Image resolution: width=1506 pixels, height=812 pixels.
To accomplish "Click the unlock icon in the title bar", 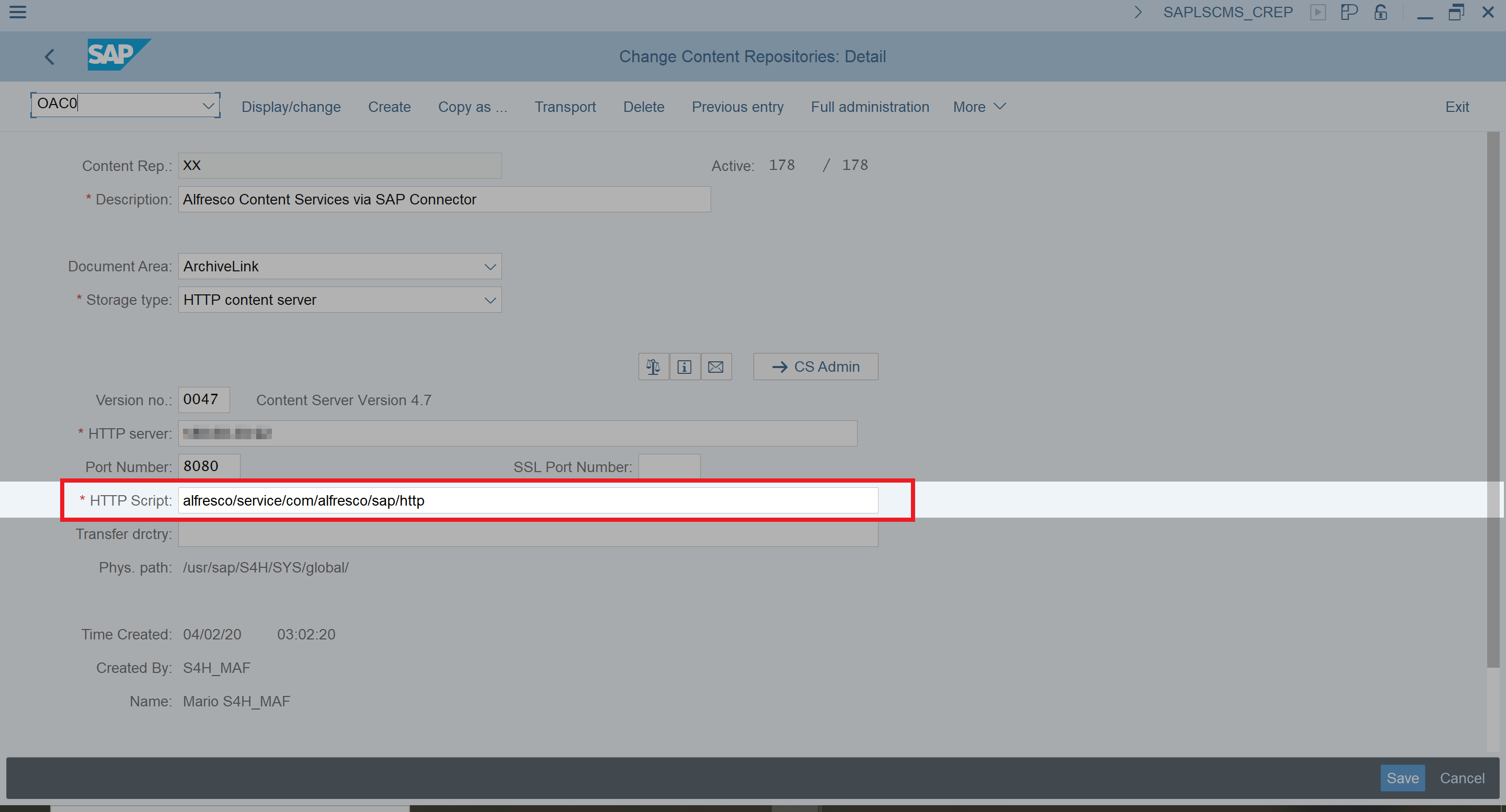I will pyautogui.click(x=1380, y=12).
